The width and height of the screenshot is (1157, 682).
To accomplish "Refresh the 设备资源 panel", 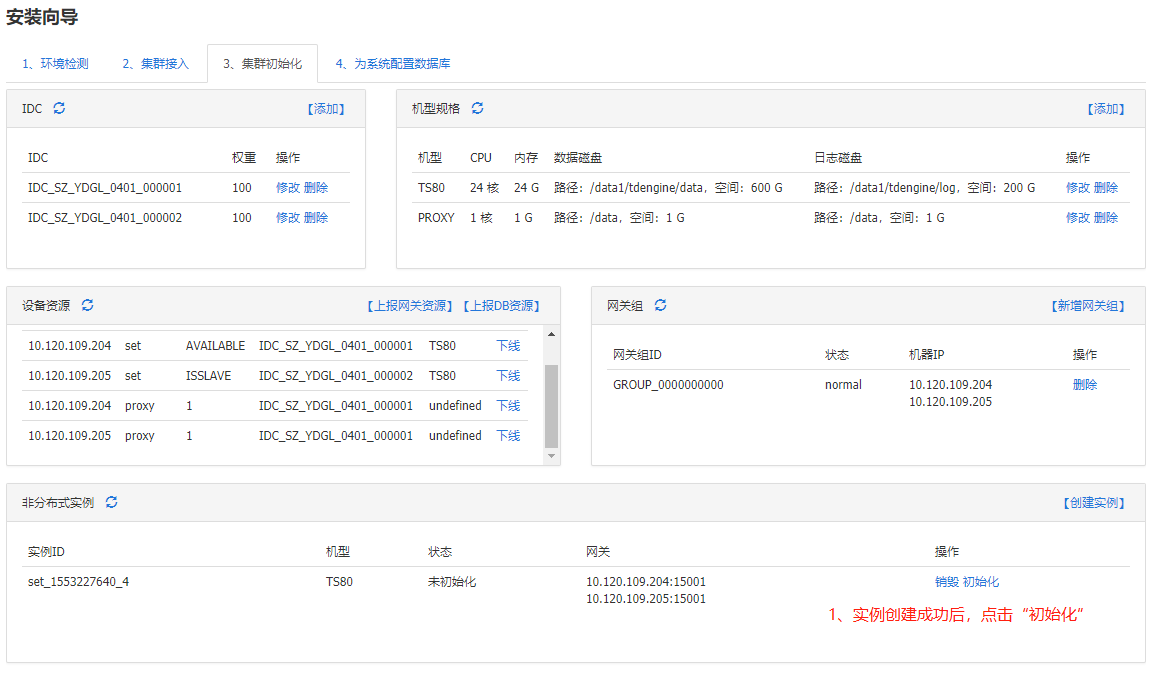I will [87, 306].
